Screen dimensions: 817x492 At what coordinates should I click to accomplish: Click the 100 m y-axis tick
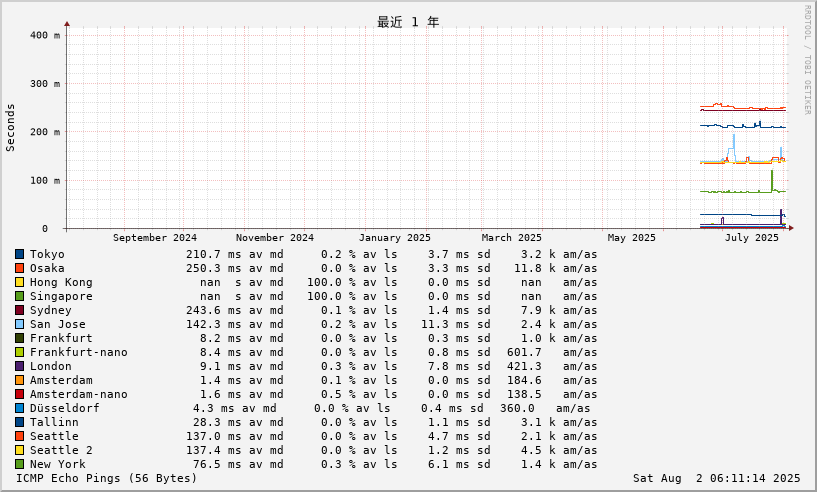pos(45,180)
